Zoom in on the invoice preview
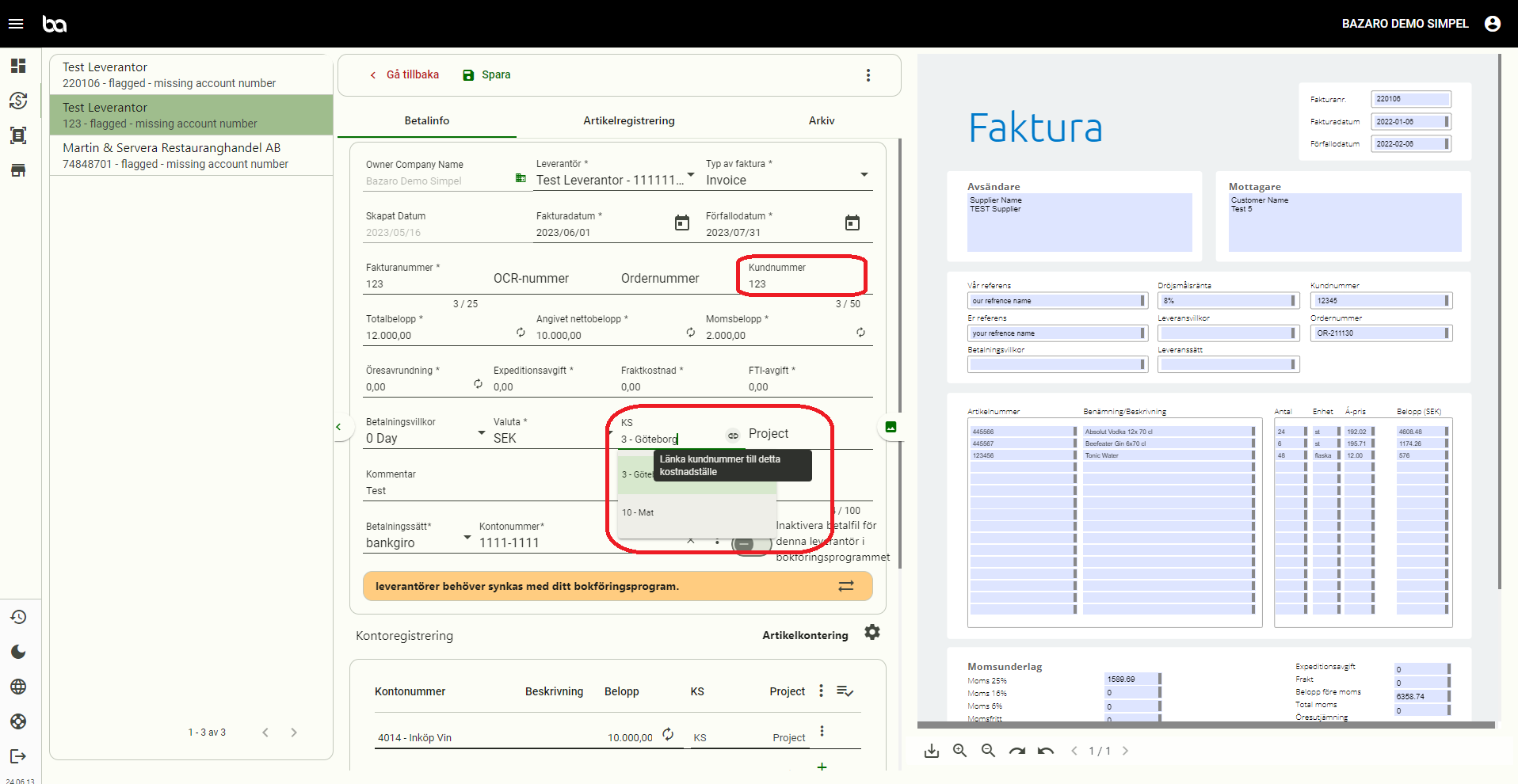The image size is (1518, 784). (x=959, y=751)
